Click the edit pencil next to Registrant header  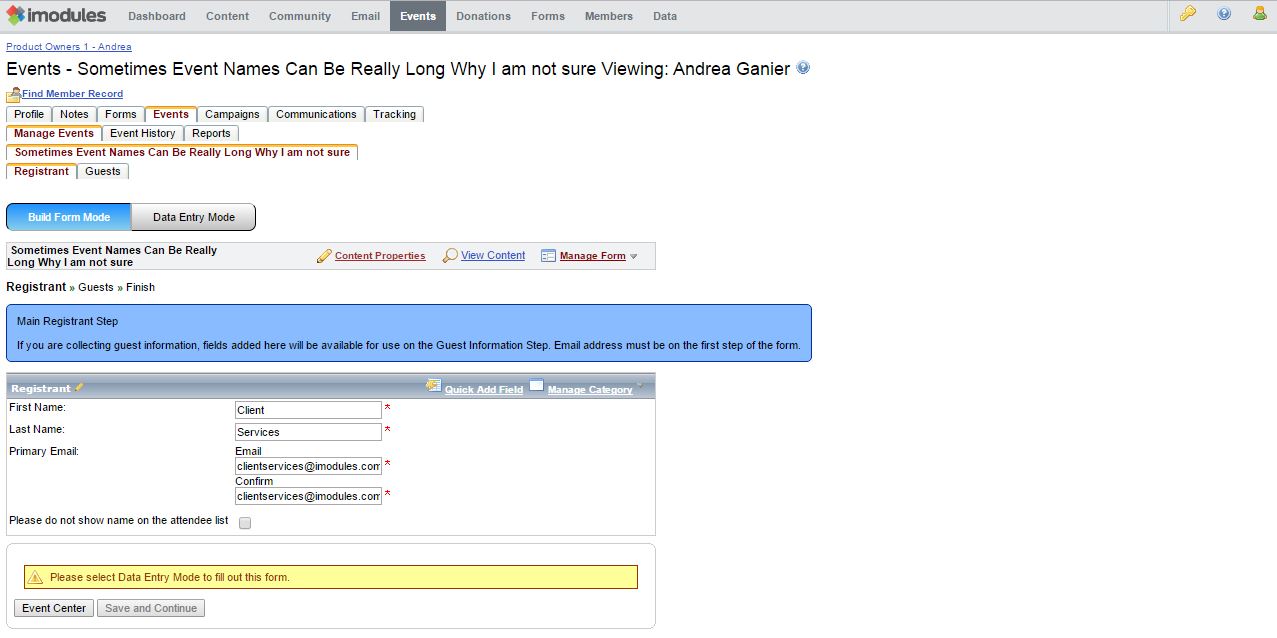click(x=80, y=388)
